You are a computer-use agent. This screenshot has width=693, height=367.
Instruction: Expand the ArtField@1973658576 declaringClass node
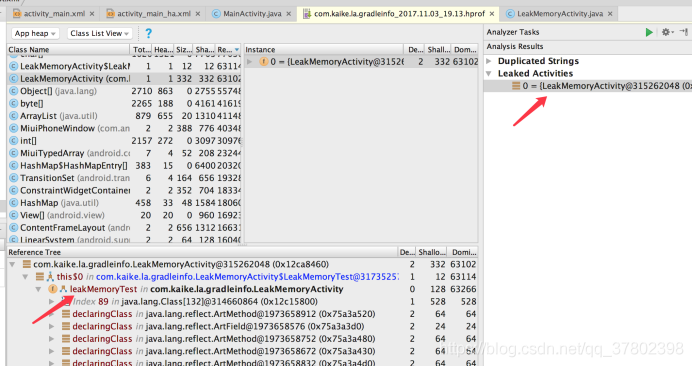[x=52, y=326]
